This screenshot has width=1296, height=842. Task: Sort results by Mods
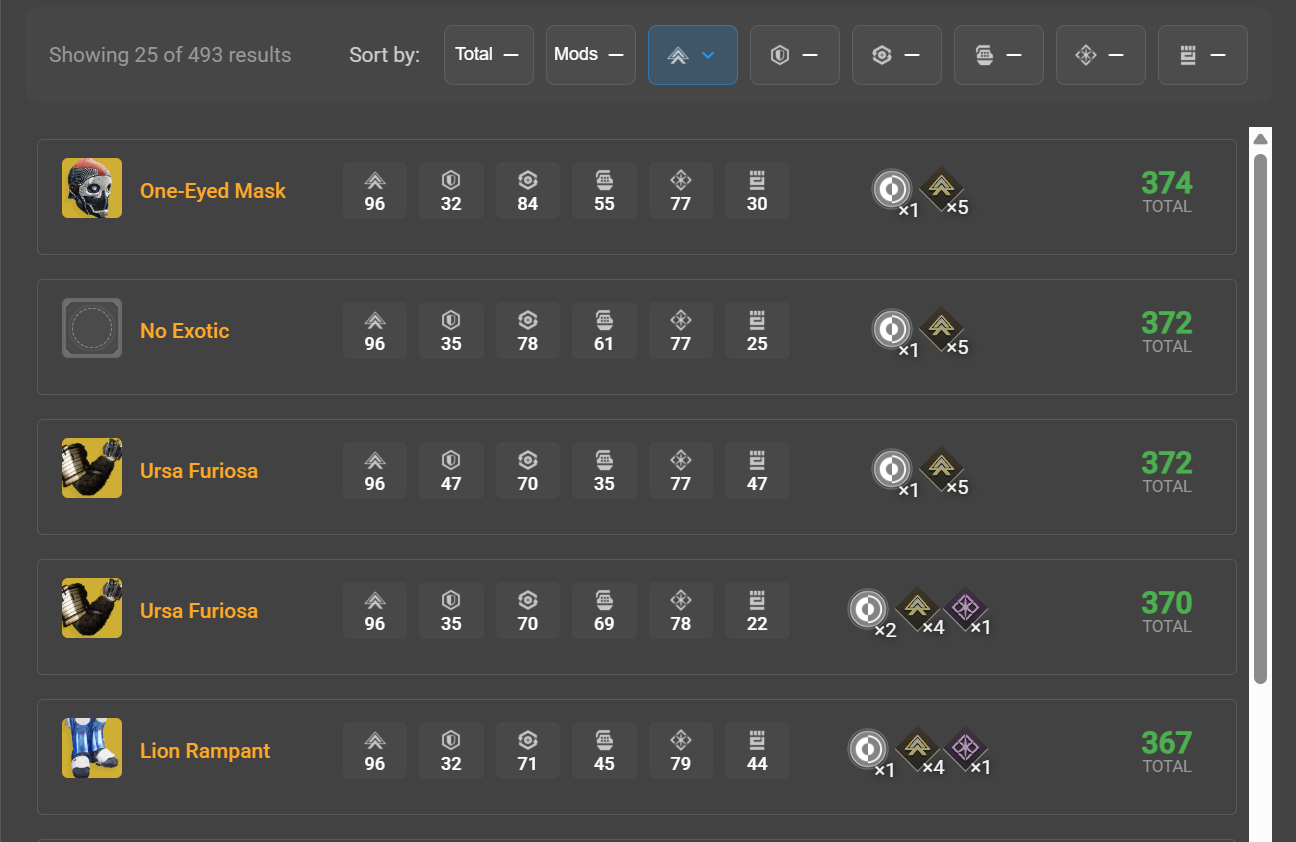pos(590,55)
